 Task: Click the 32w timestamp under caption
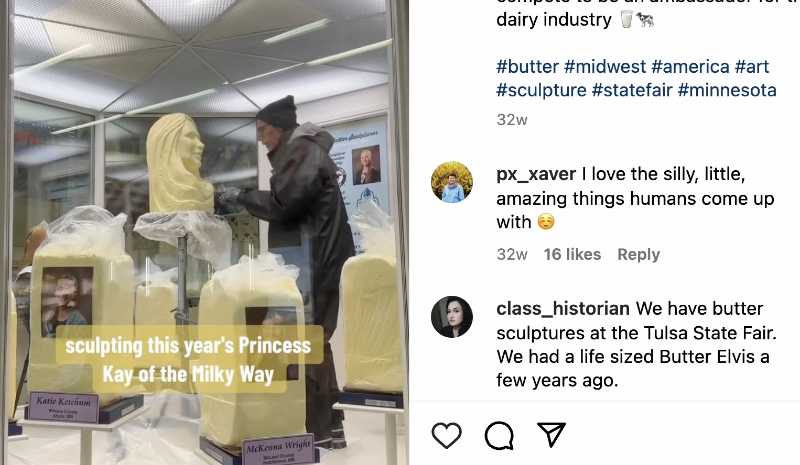(512, 120)
